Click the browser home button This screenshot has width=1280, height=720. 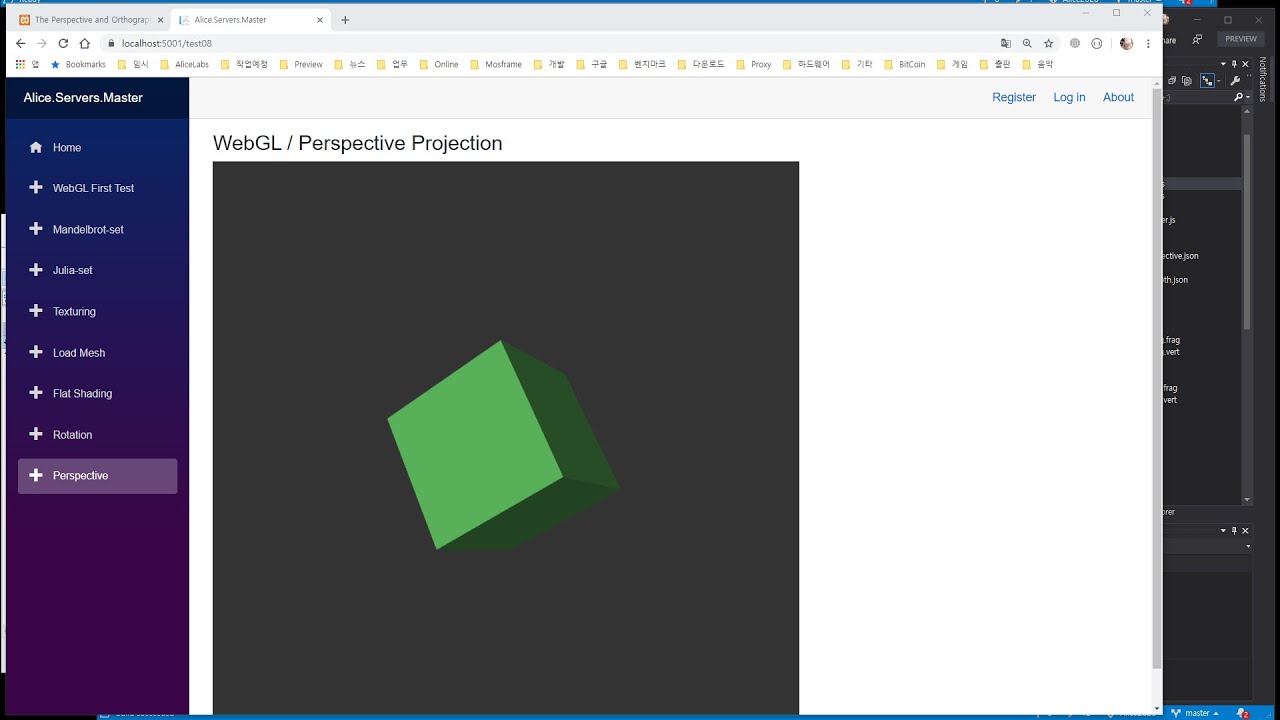(85, 43)
